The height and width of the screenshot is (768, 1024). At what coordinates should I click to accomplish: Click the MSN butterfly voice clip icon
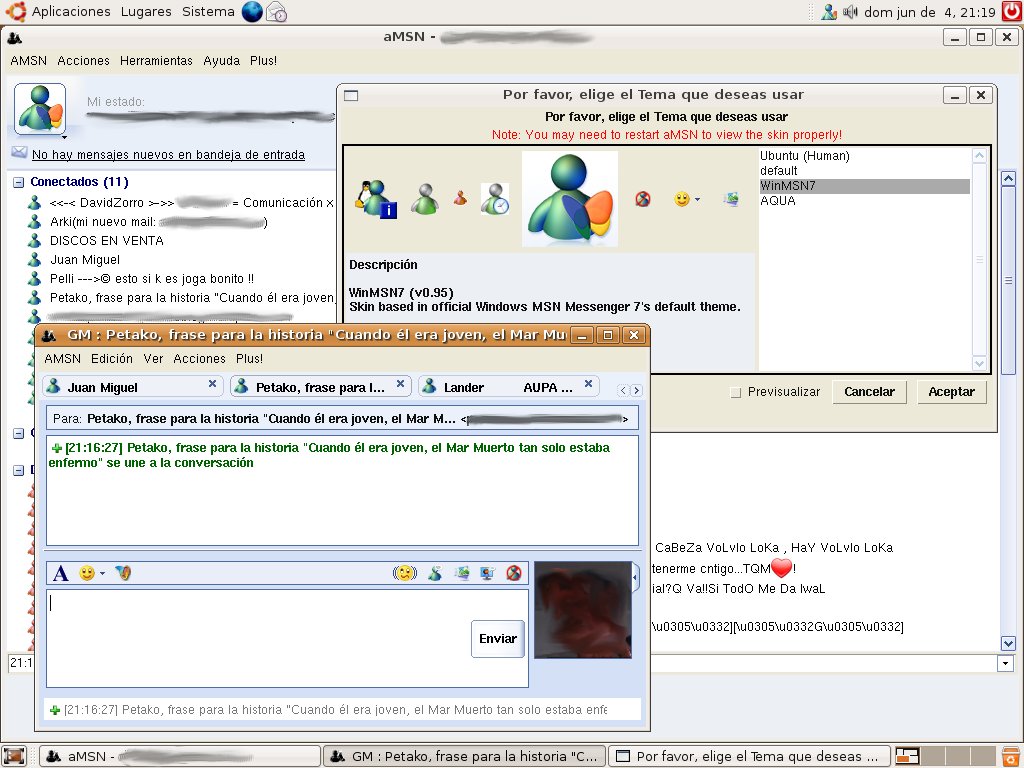pos(123,573)
